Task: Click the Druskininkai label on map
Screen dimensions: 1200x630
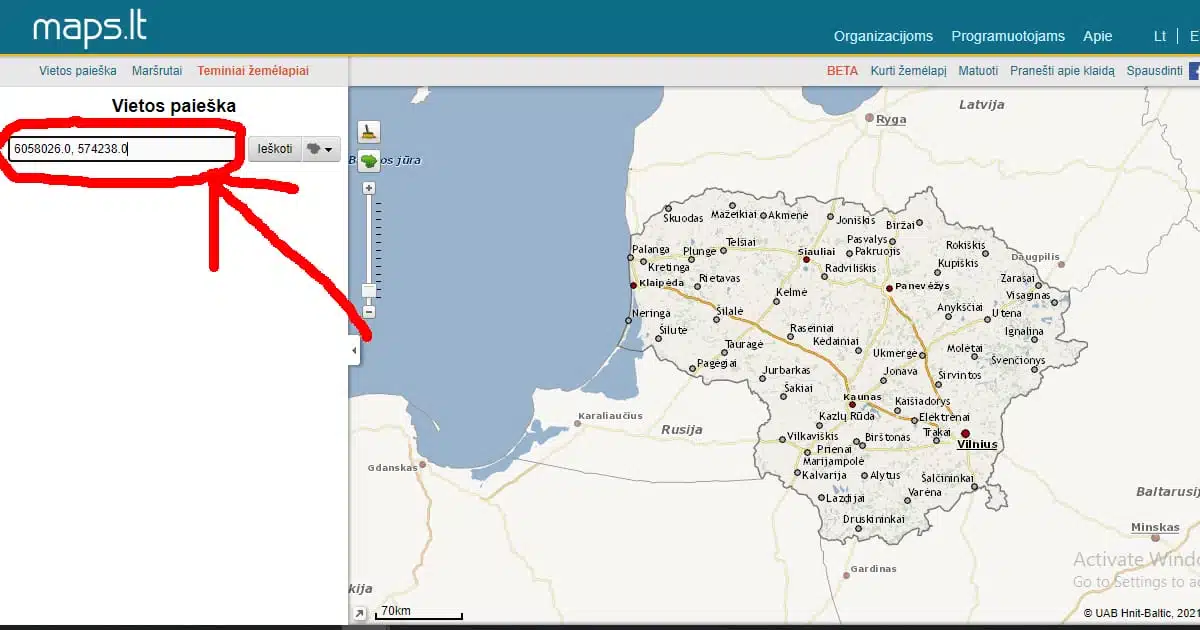Action: click(875, 519)
